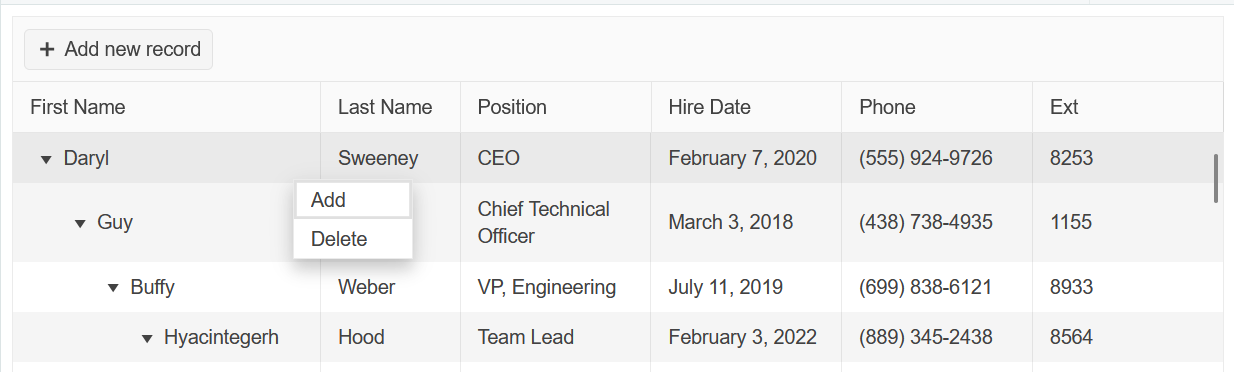Image resolution: width=1234 pixels, height=372 pixels.
Task: Click the phone cell (889) 345-2438
Action: [937, 337]
